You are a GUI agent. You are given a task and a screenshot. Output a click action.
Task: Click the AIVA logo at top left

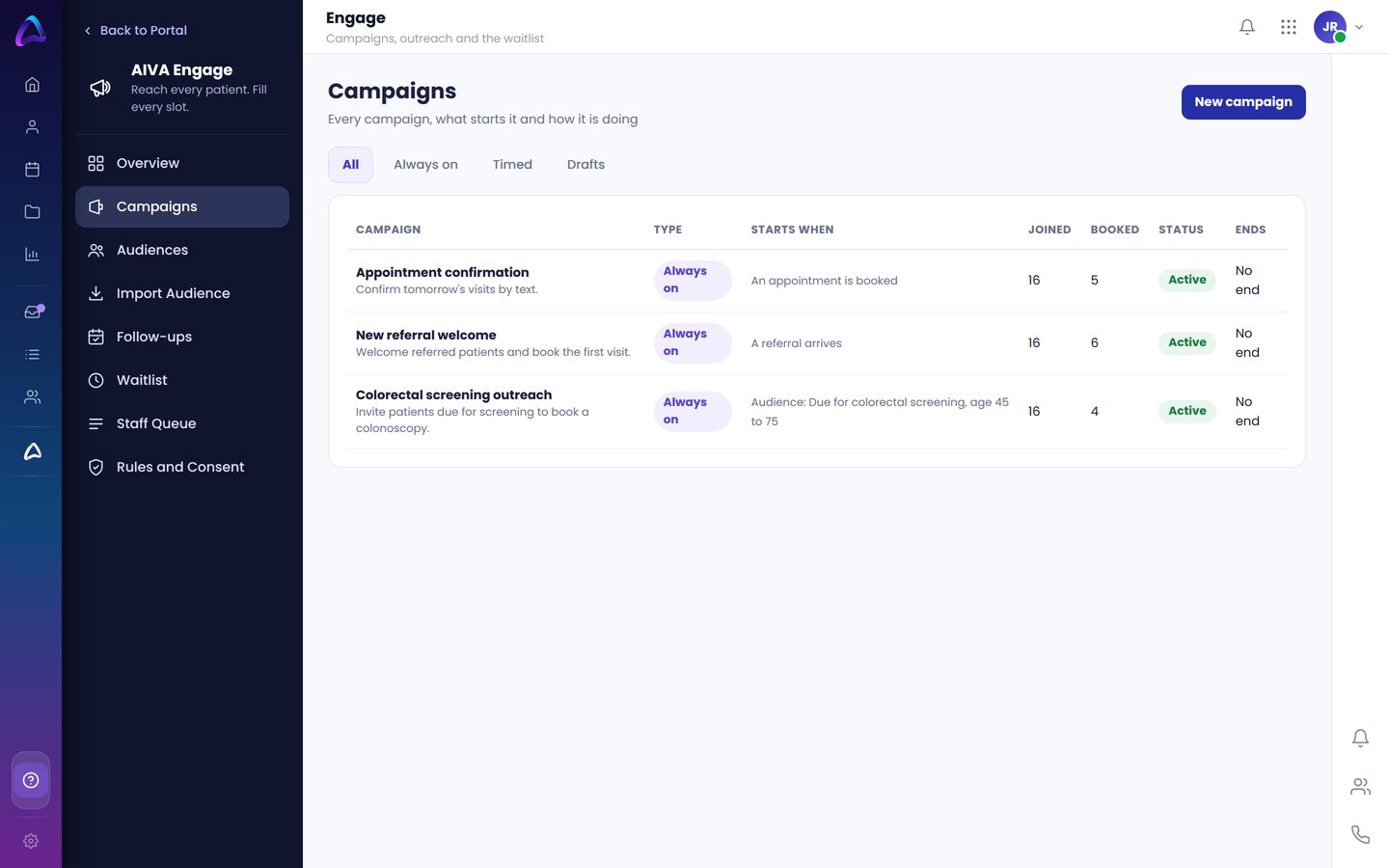pyautogui.click(x=31, y=31)
